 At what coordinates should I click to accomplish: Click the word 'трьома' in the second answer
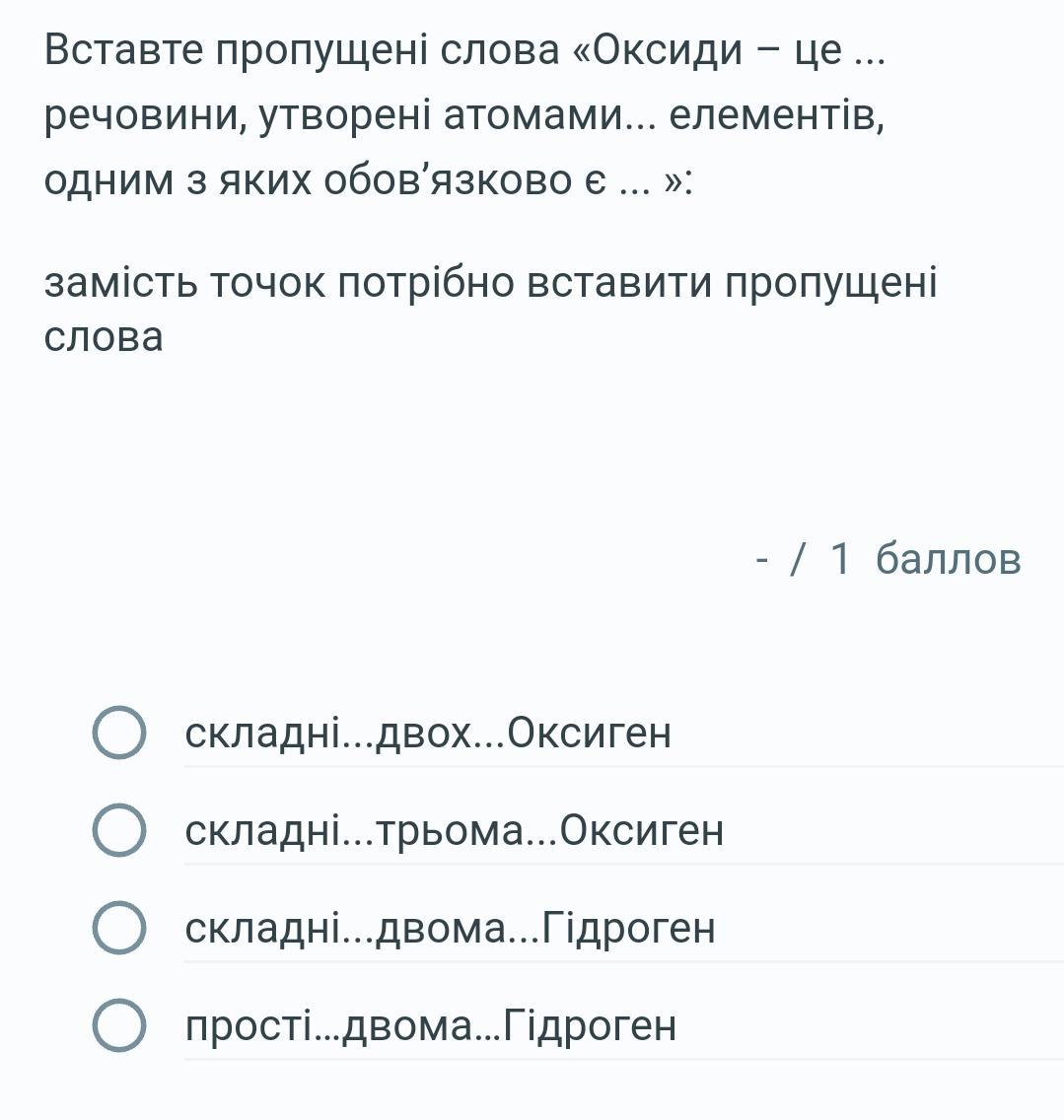click(x=450, y=830)
